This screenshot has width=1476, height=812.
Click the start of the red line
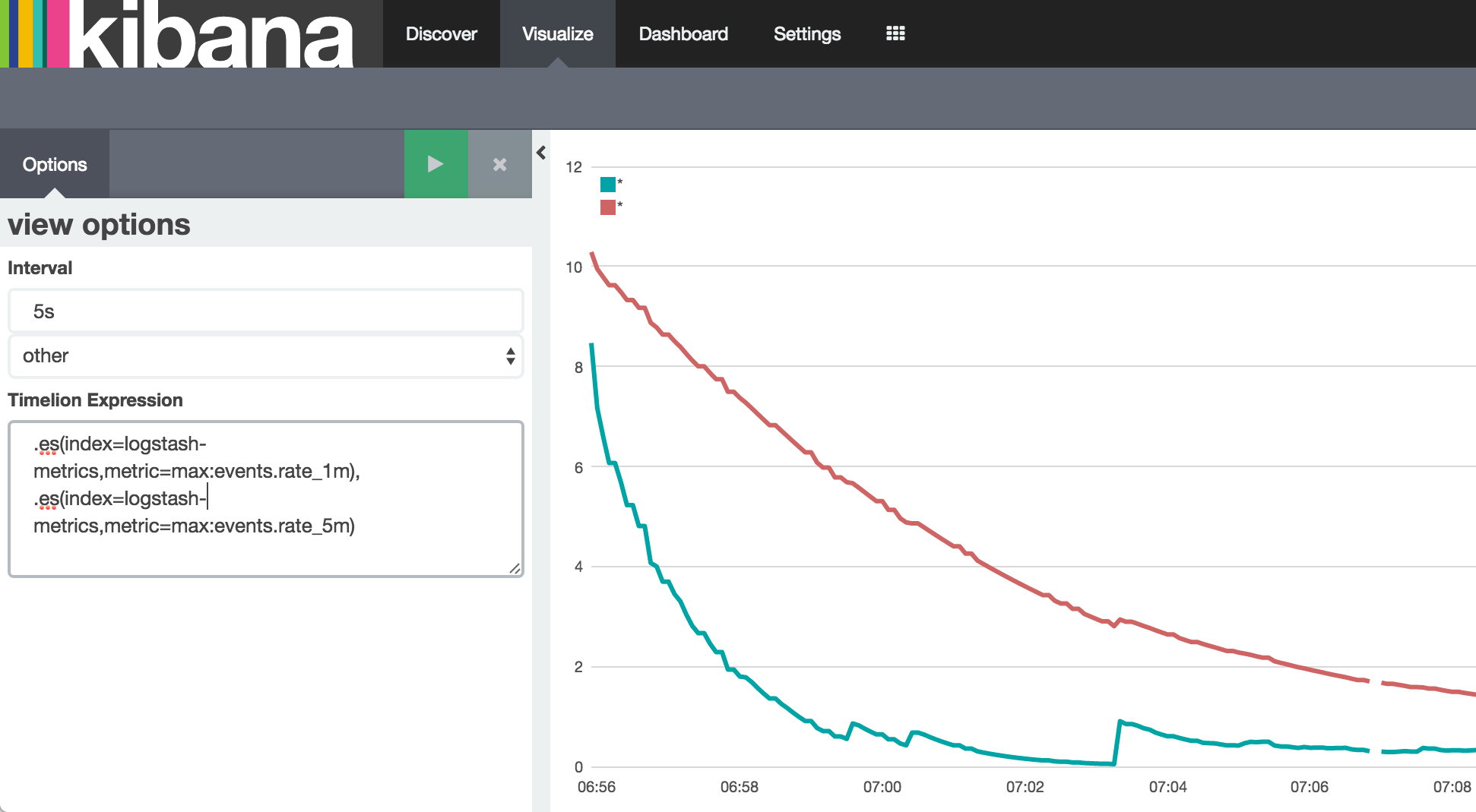tap(593, 254)
